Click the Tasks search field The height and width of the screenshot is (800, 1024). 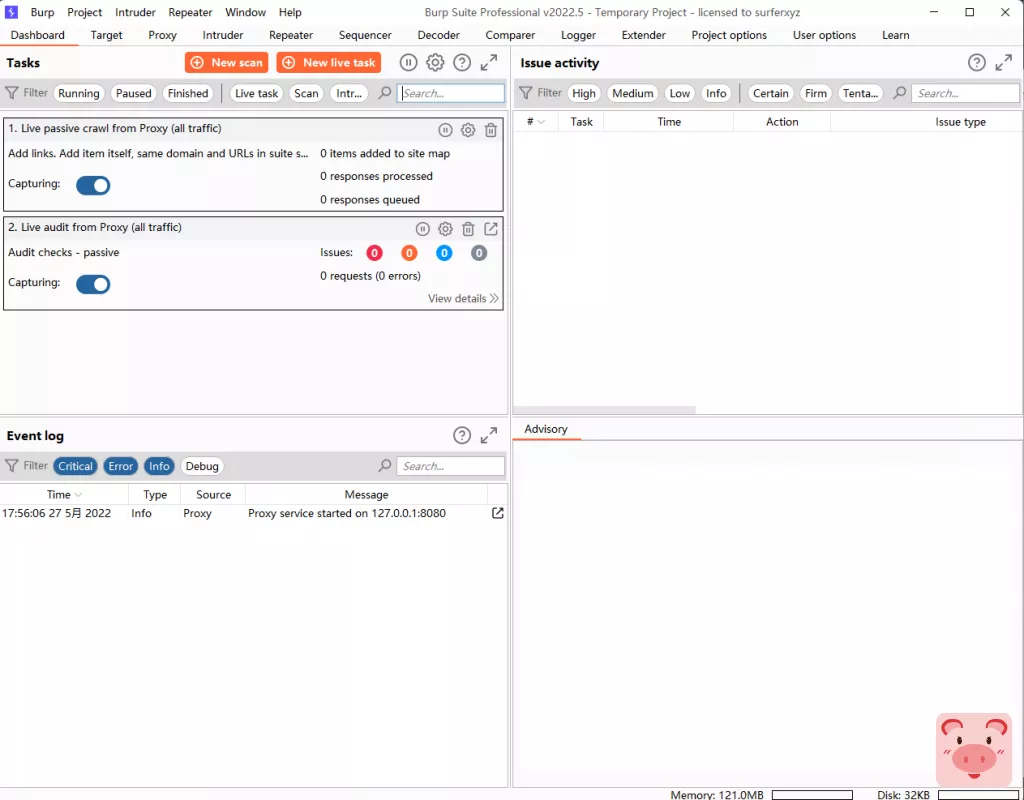point(452,93)
